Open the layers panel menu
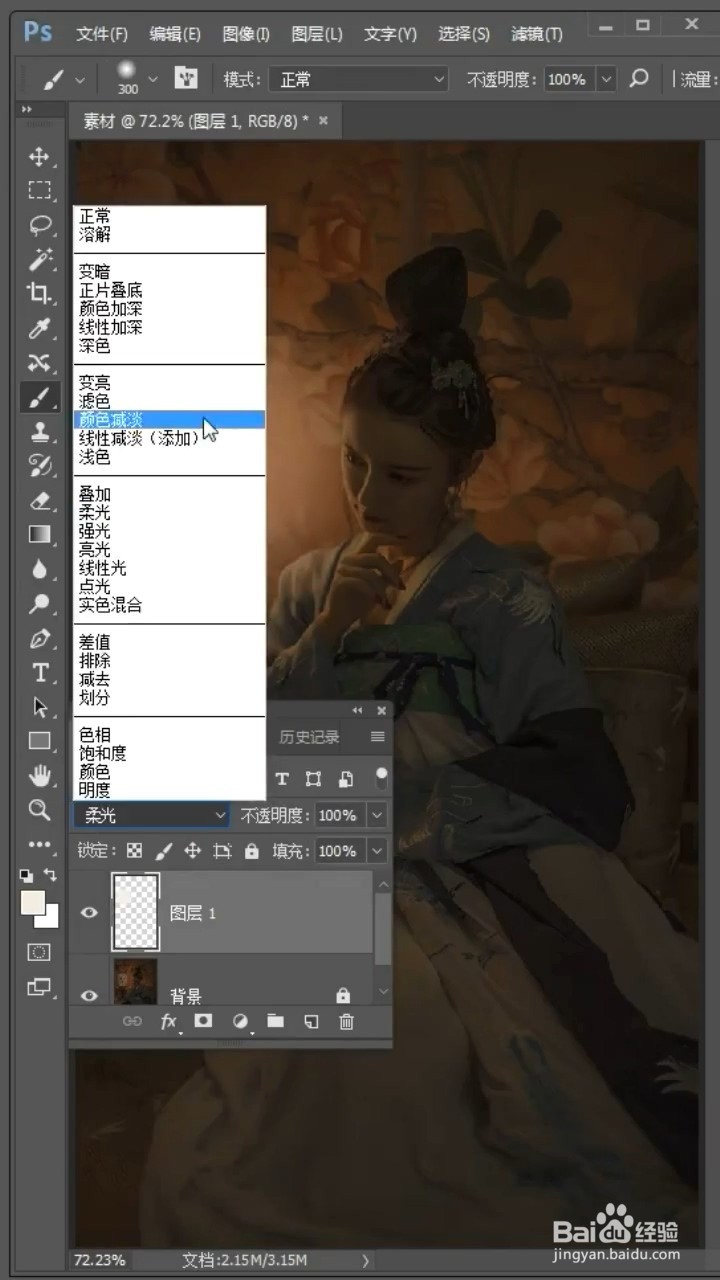This screenshot has height=1280, width=720. 377,737
